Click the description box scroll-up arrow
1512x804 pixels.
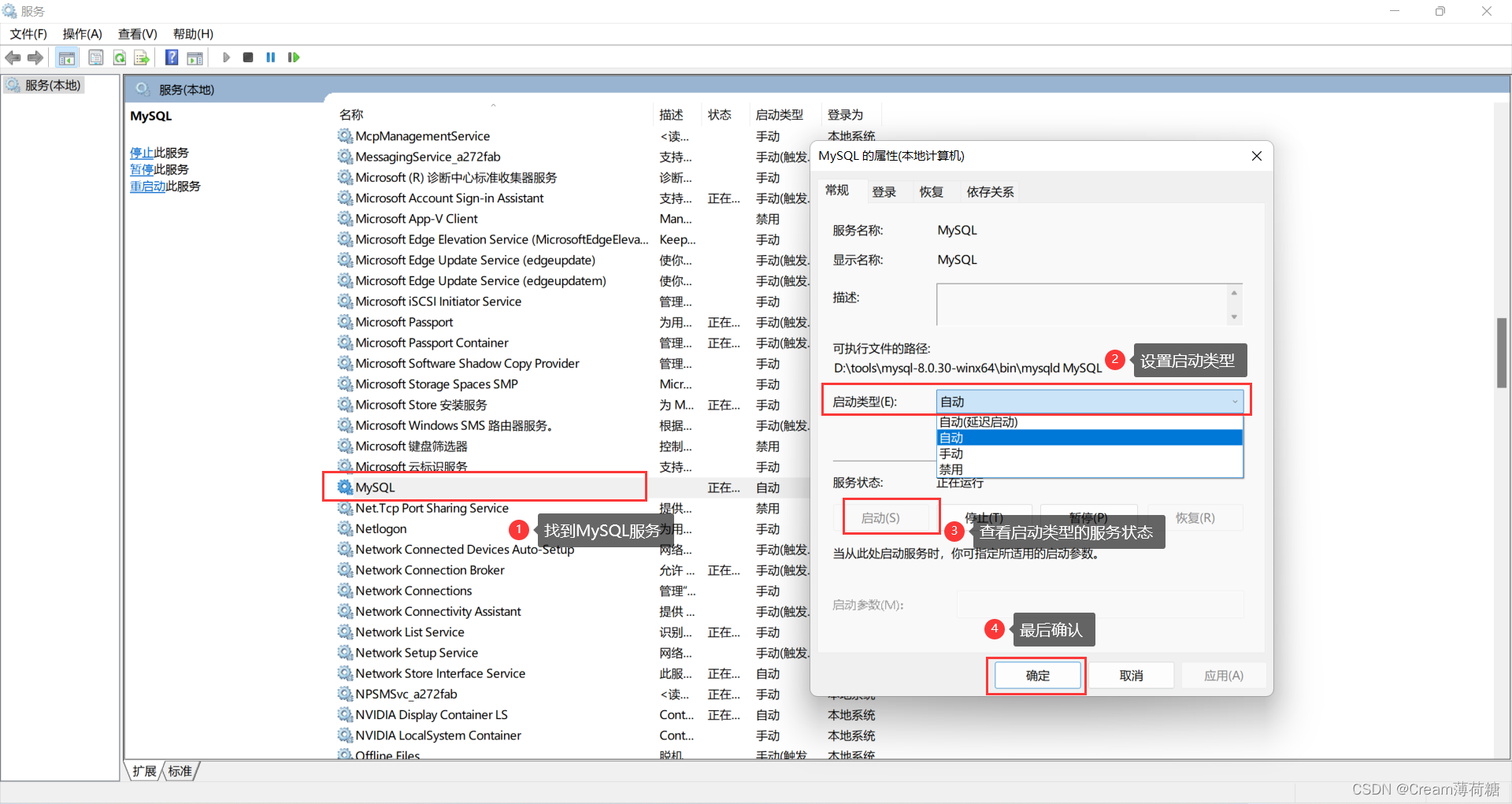coord(1234,293)
